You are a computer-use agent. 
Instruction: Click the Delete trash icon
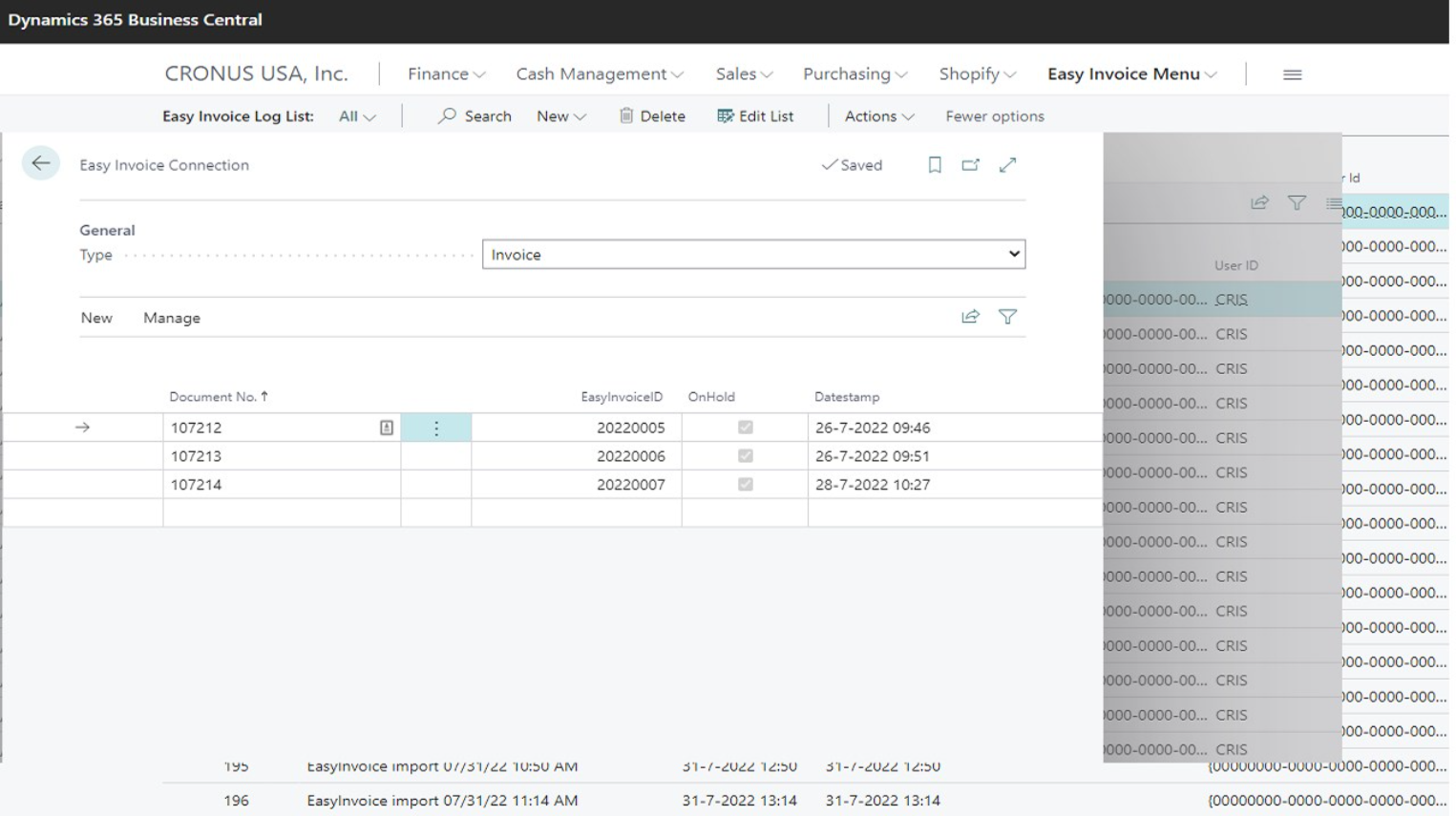(x=626, y=115)
